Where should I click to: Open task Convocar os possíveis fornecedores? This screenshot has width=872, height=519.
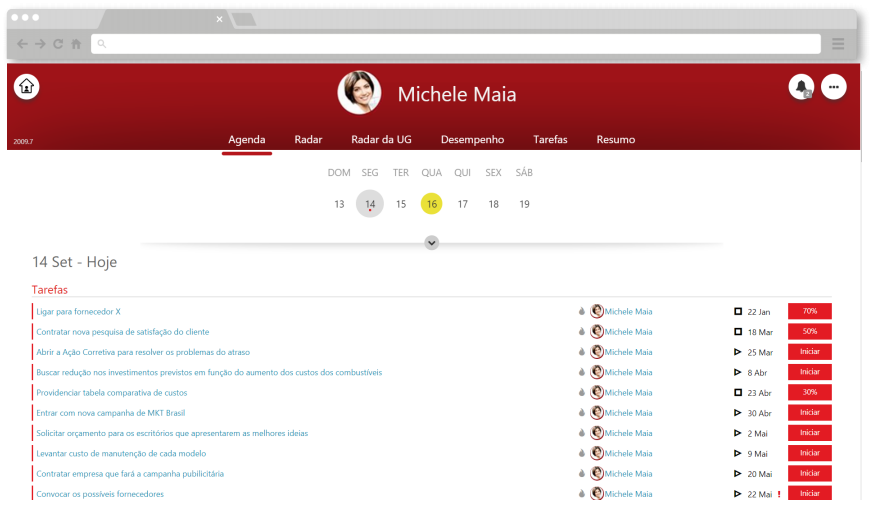coord(100,494)
